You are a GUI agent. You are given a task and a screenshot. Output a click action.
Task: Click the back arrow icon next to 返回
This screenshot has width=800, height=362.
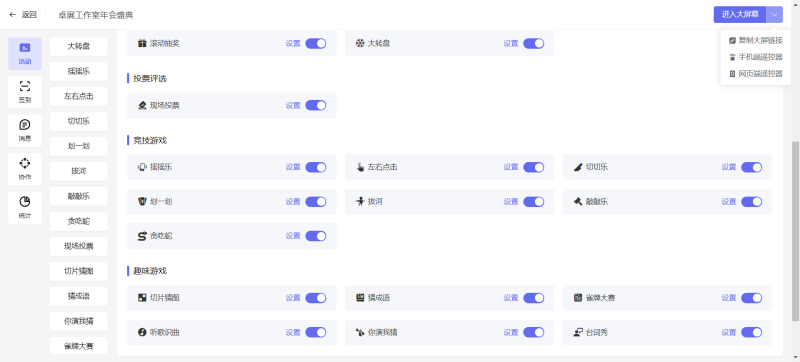click(13, 15)
